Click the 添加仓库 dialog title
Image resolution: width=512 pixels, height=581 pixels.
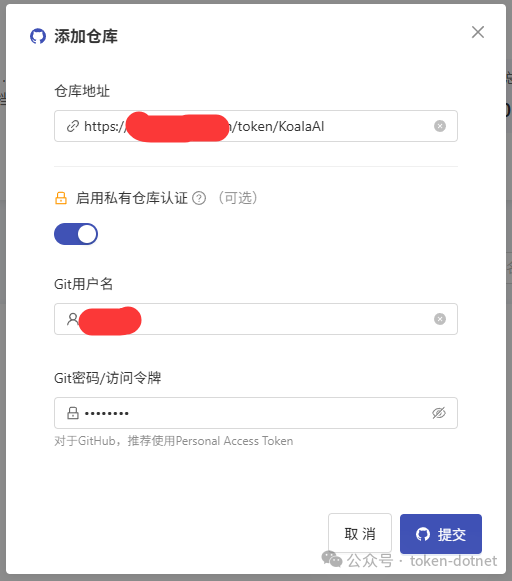(x=86, y=36)
